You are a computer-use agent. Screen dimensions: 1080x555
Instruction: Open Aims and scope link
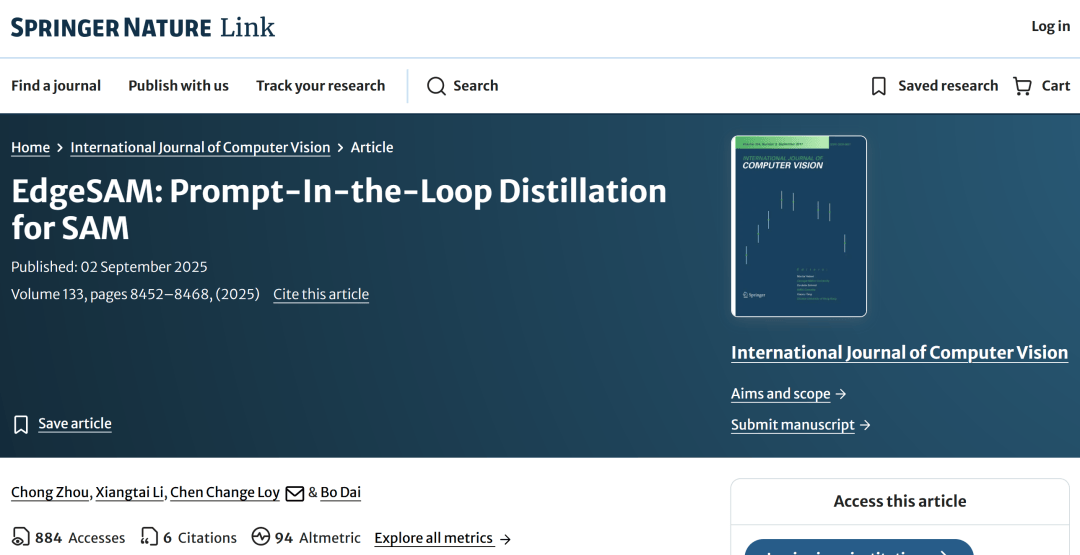click(780, 394)
